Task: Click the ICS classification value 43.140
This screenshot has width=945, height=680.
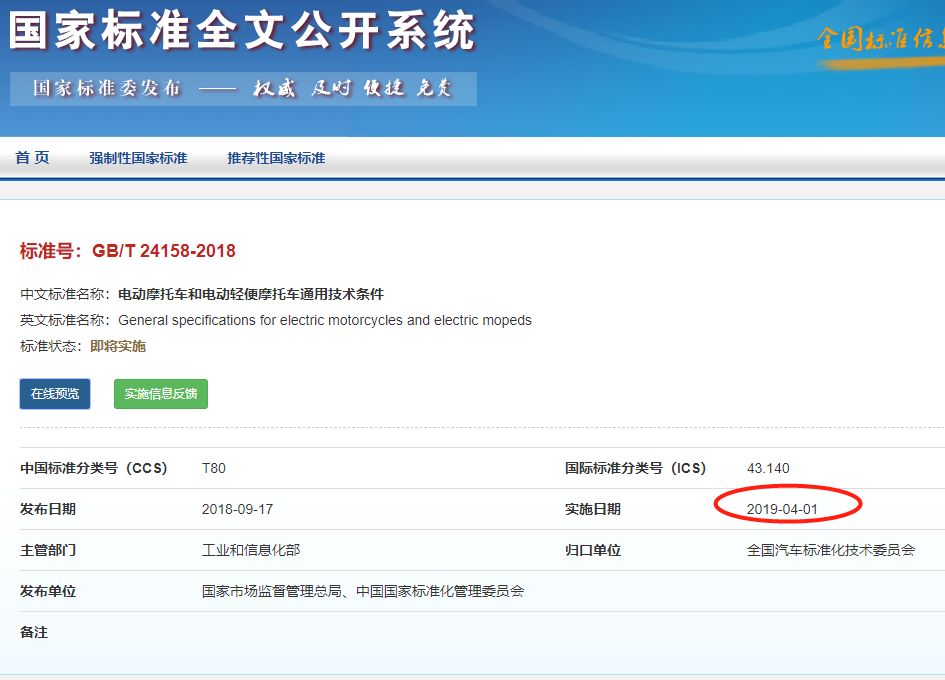Action: click(x=768, y=468)
